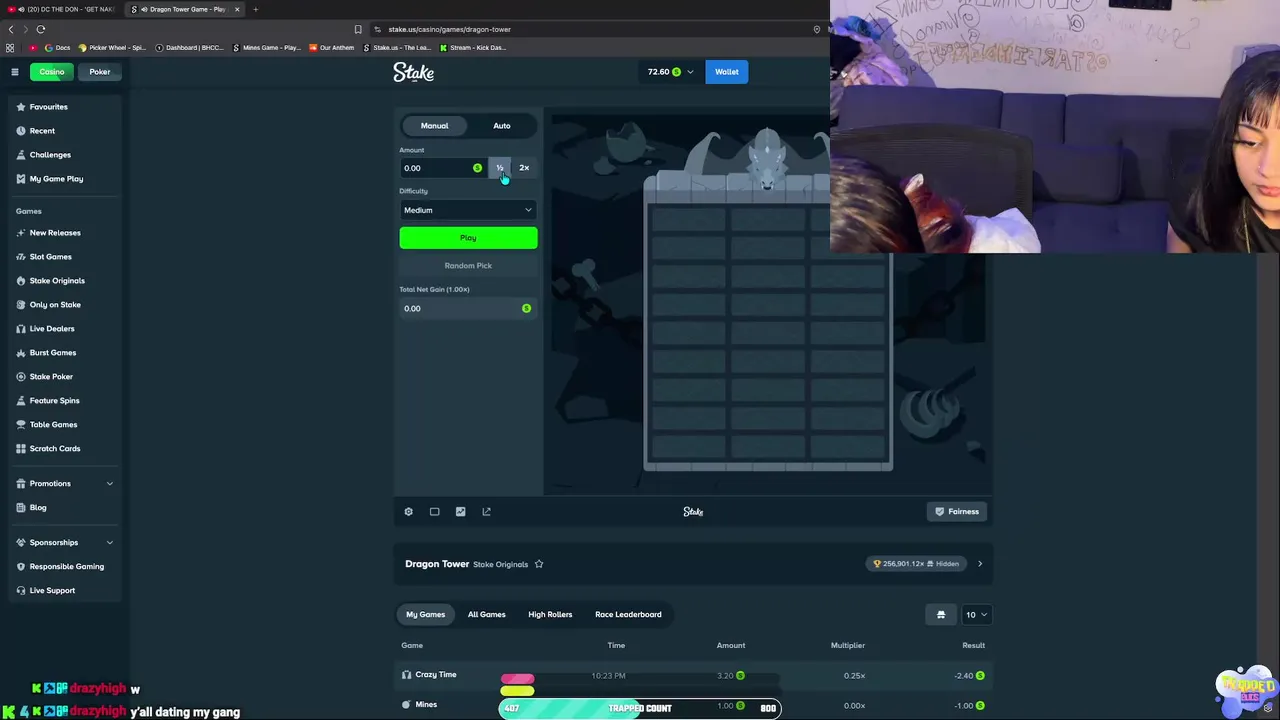This screenshot has width=1280, height=720.
Task: Select Auto betting mode
Action: tap(502, 126)
